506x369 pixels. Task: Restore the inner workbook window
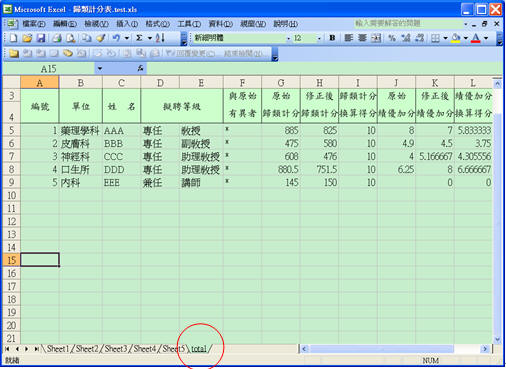(x=485, y=24)
